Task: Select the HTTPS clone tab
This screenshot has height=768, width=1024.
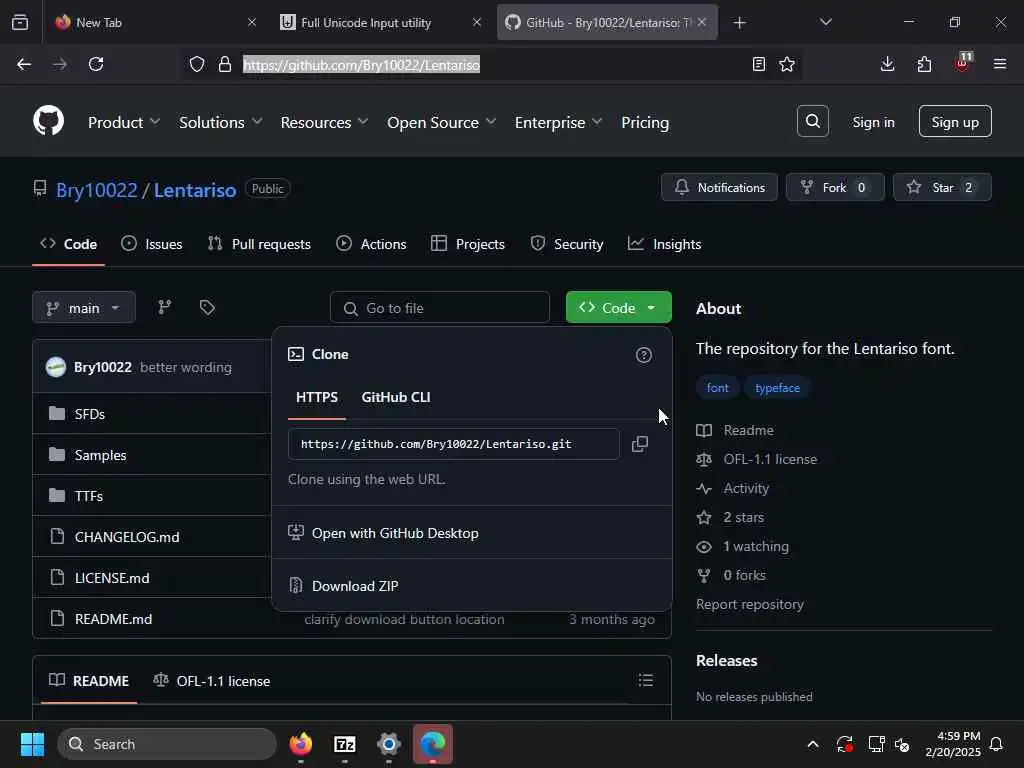Action: 317,397
